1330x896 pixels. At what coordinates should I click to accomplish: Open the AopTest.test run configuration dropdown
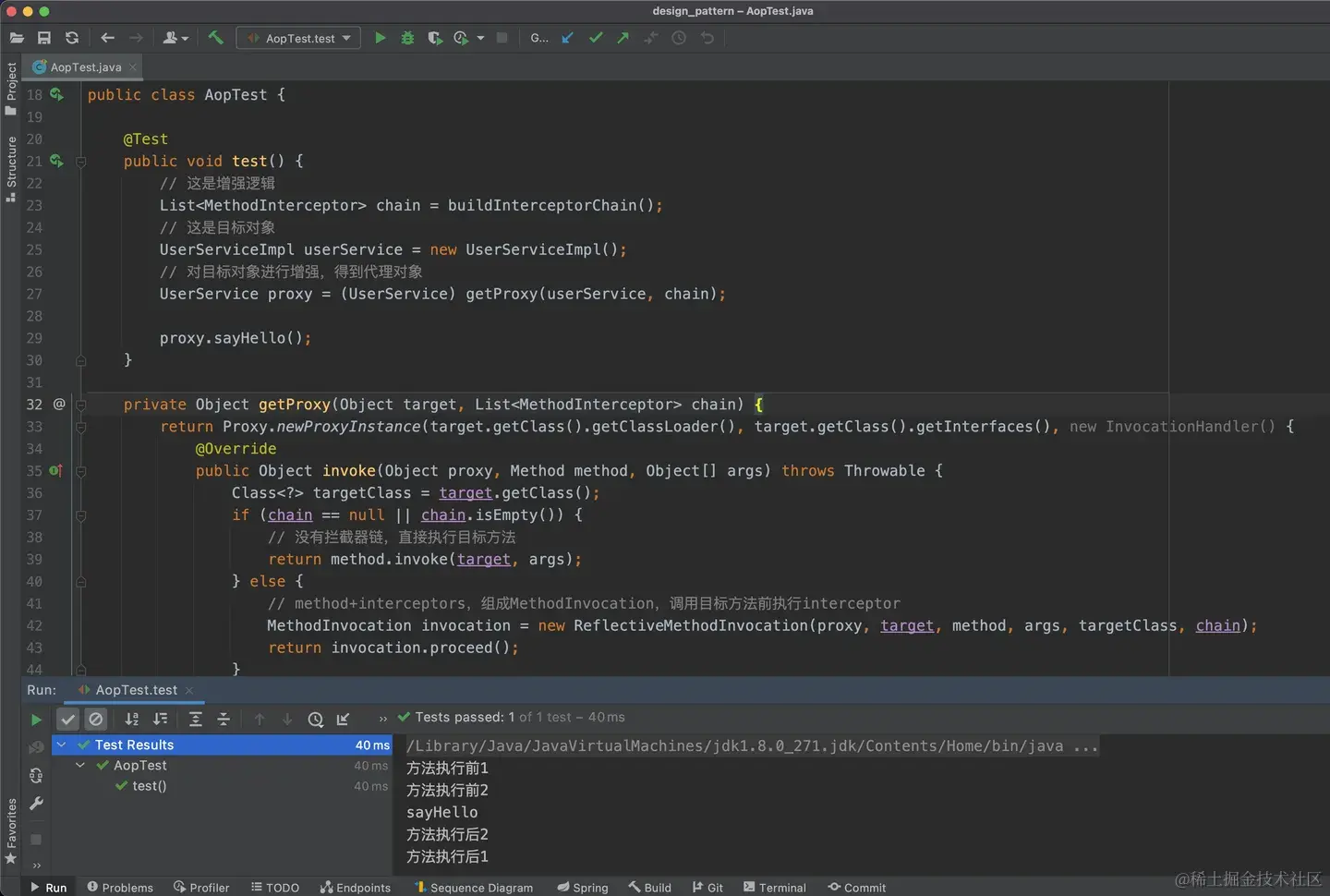point(300,38)
